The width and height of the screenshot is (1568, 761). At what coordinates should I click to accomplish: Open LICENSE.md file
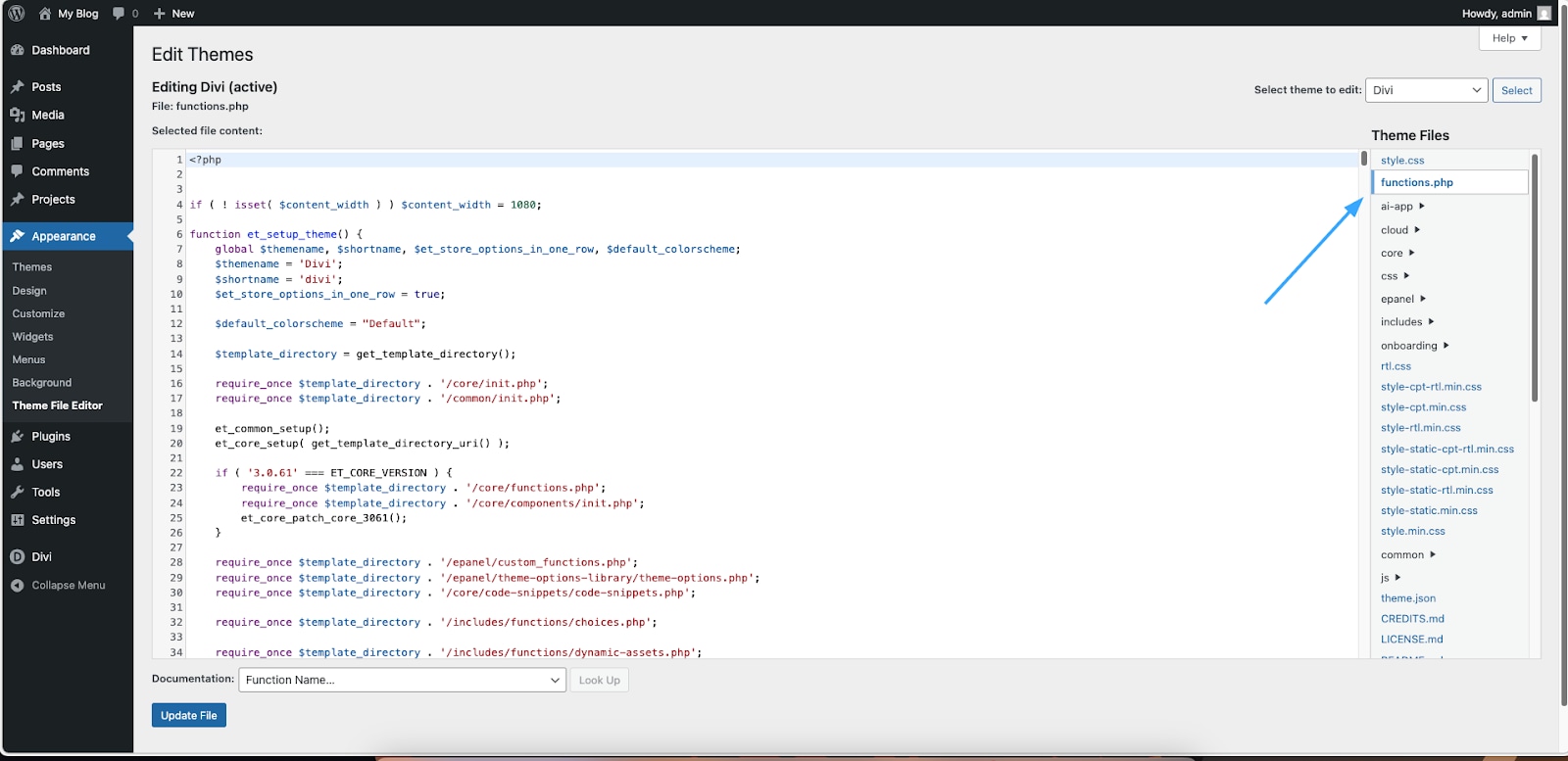point(1411,640)
